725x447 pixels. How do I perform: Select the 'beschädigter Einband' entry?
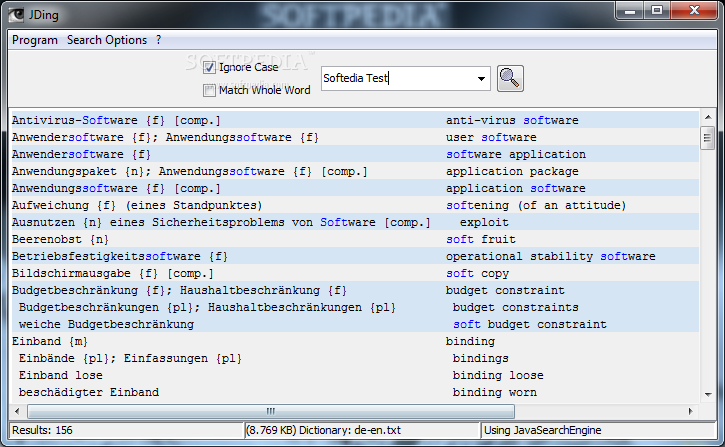[89, 392]
